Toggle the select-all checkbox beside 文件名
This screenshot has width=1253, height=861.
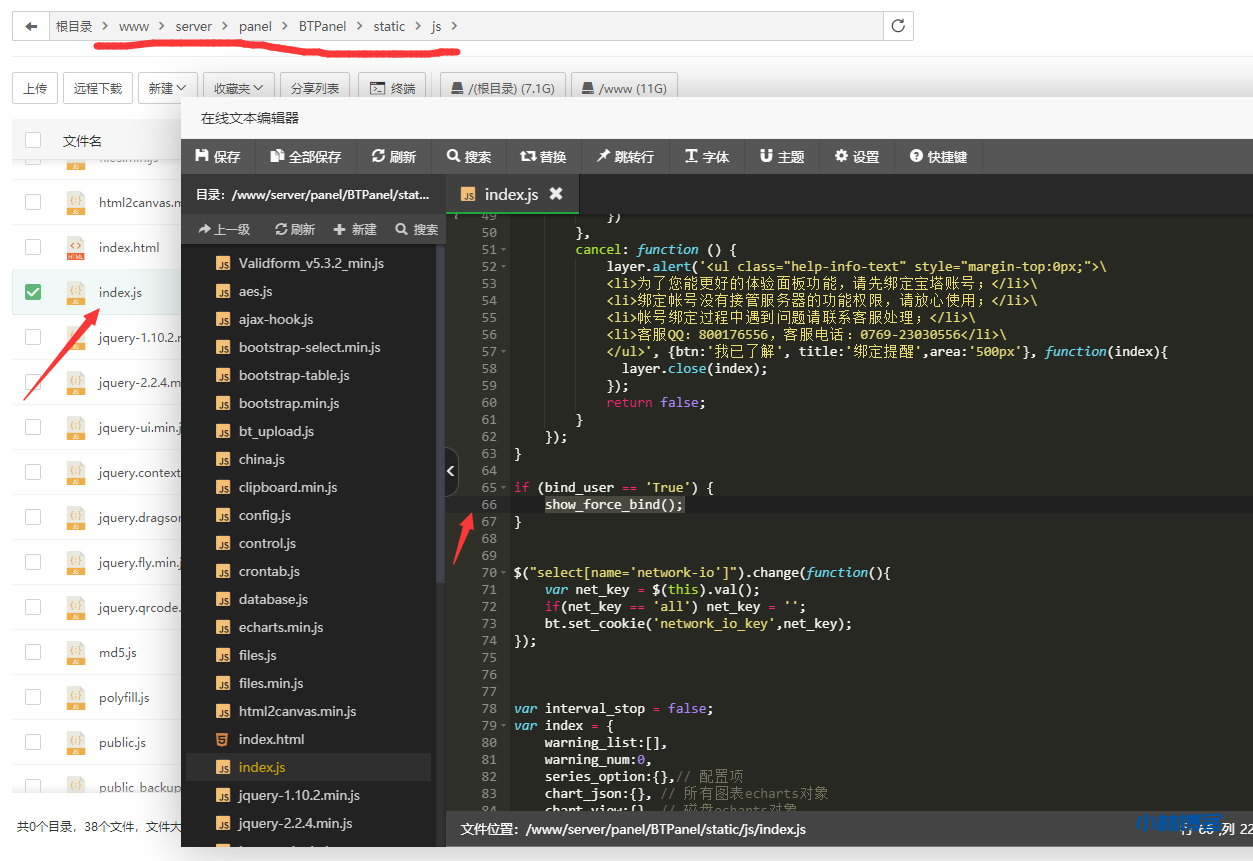pyautogui.click(x=33, y=141)
